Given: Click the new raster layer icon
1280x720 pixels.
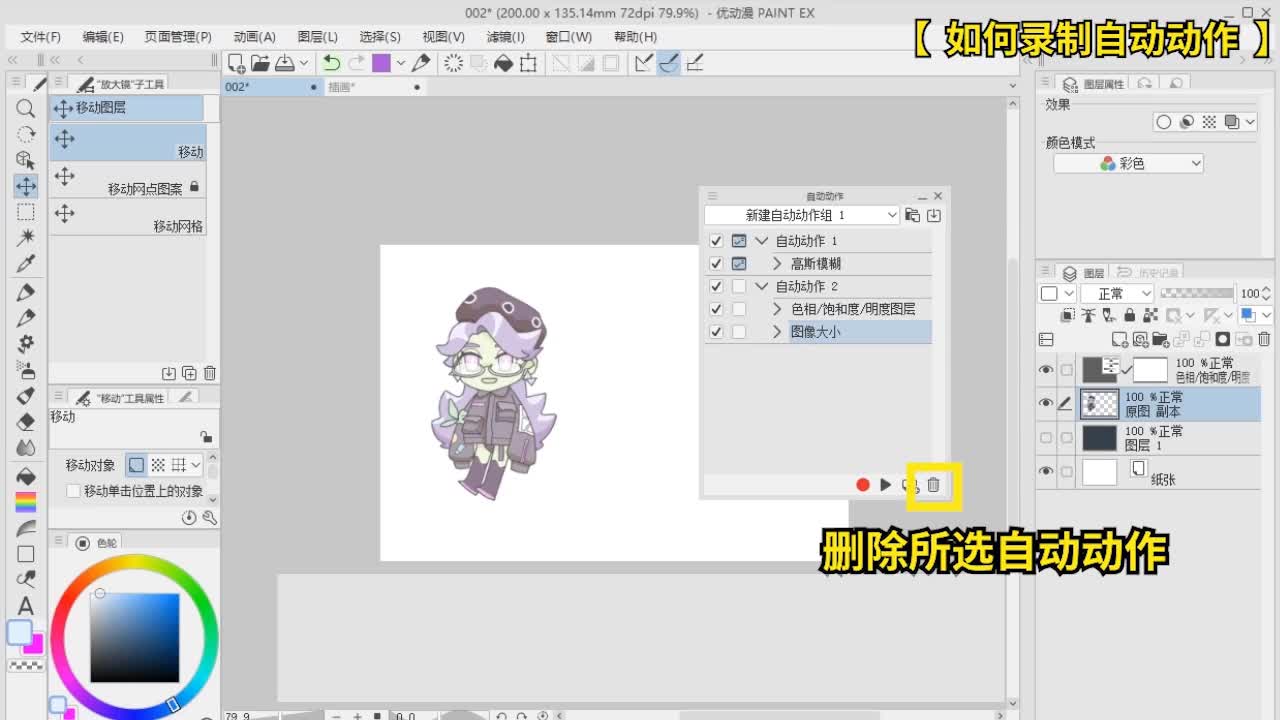Looking at the screenshot, I should point(1120,340).
